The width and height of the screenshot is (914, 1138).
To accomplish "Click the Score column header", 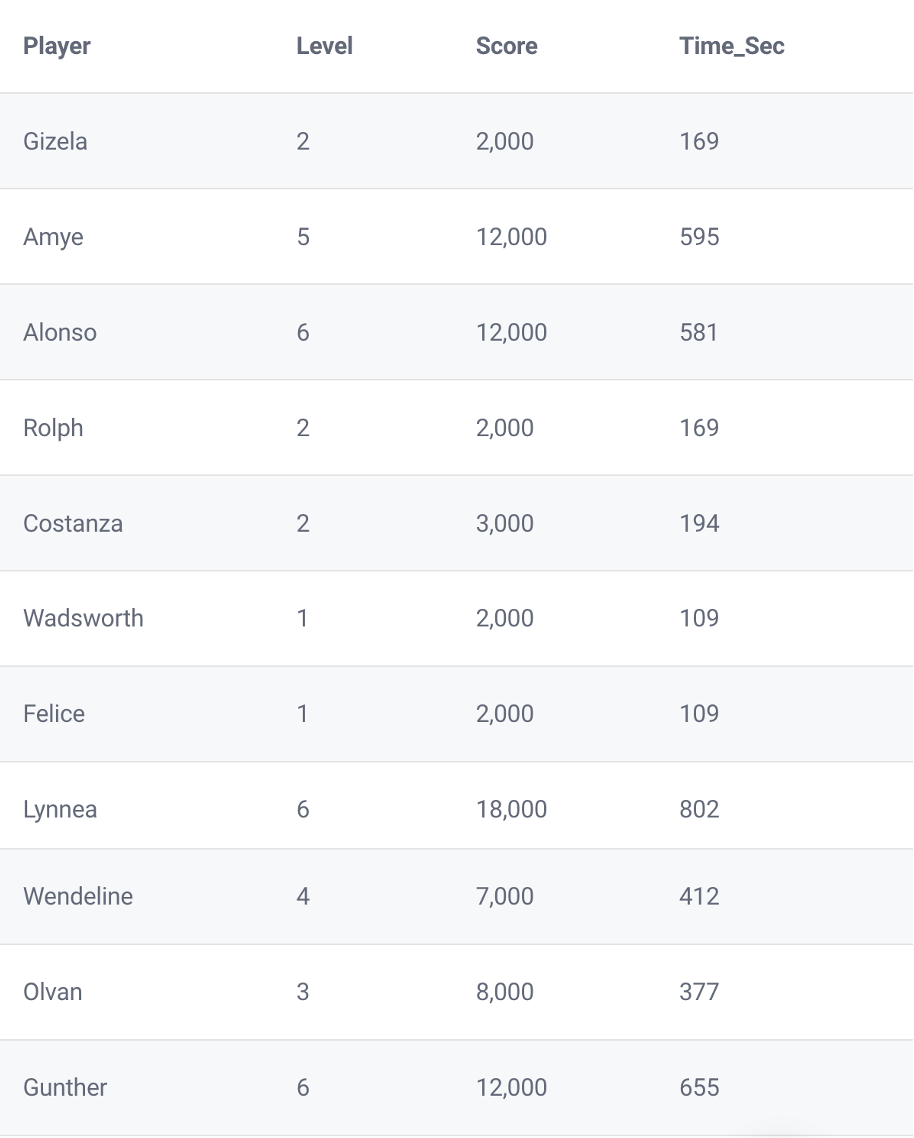I will [507, 46].
